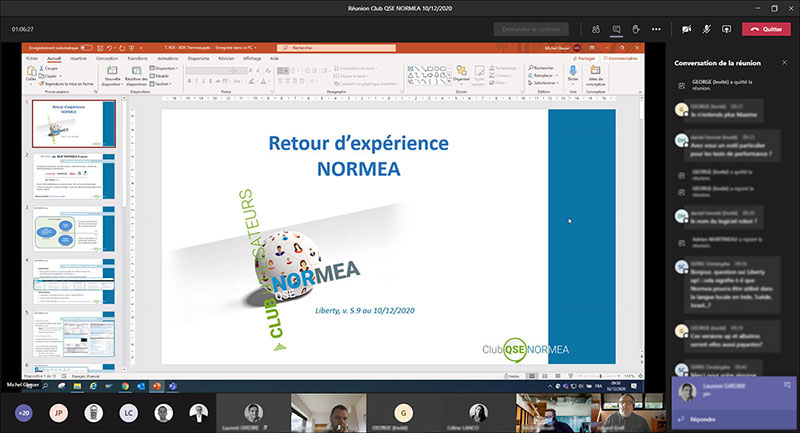Toggle the microphone mute icon
This screenshot has height=433, width=800.
(707, 29)
